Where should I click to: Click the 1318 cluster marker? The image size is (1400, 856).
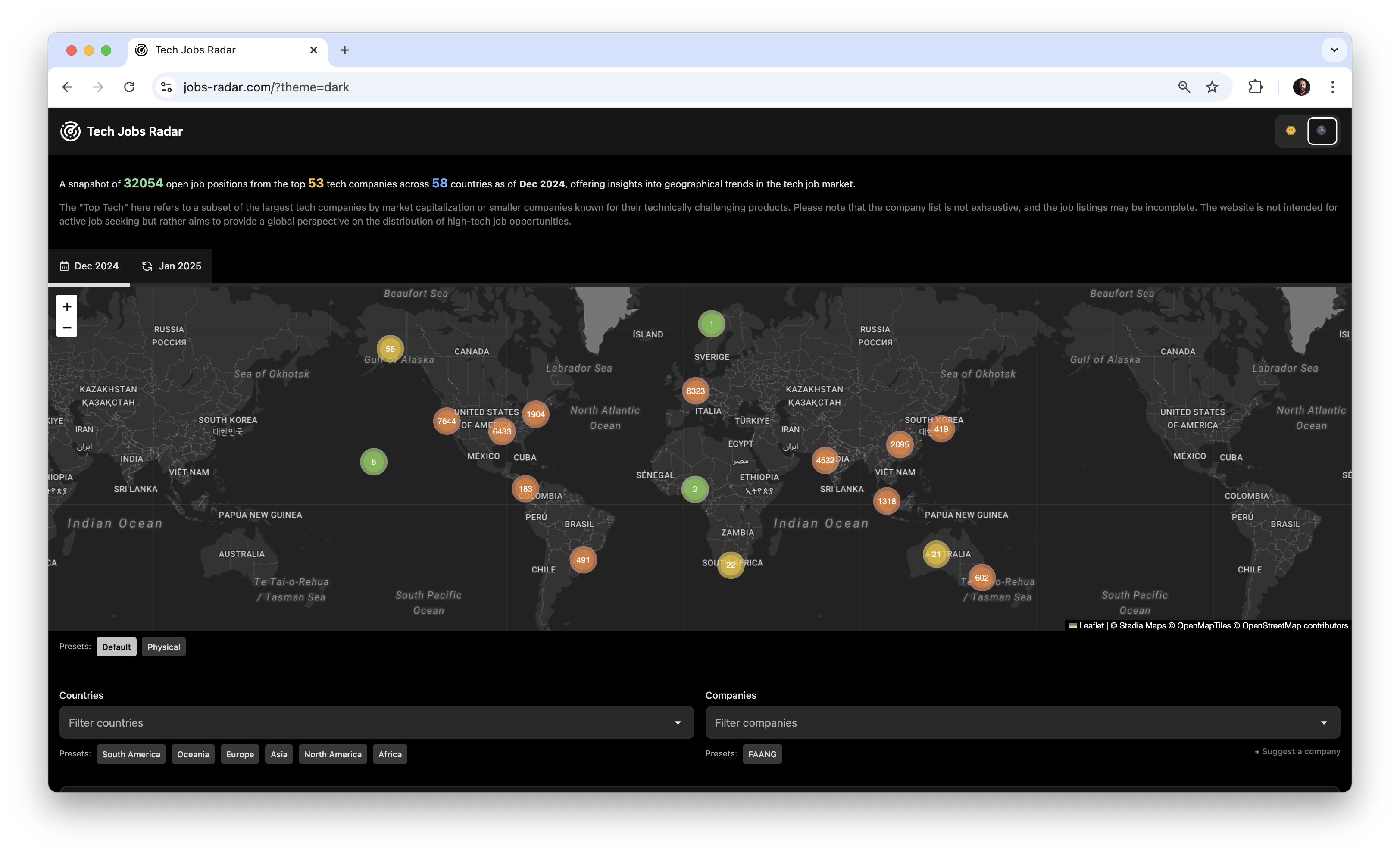coord(886,501)
